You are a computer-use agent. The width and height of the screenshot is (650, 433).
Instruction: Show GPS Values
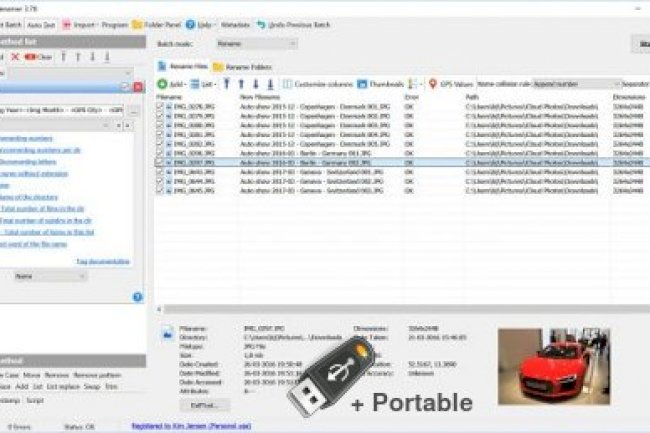(451, 84)
